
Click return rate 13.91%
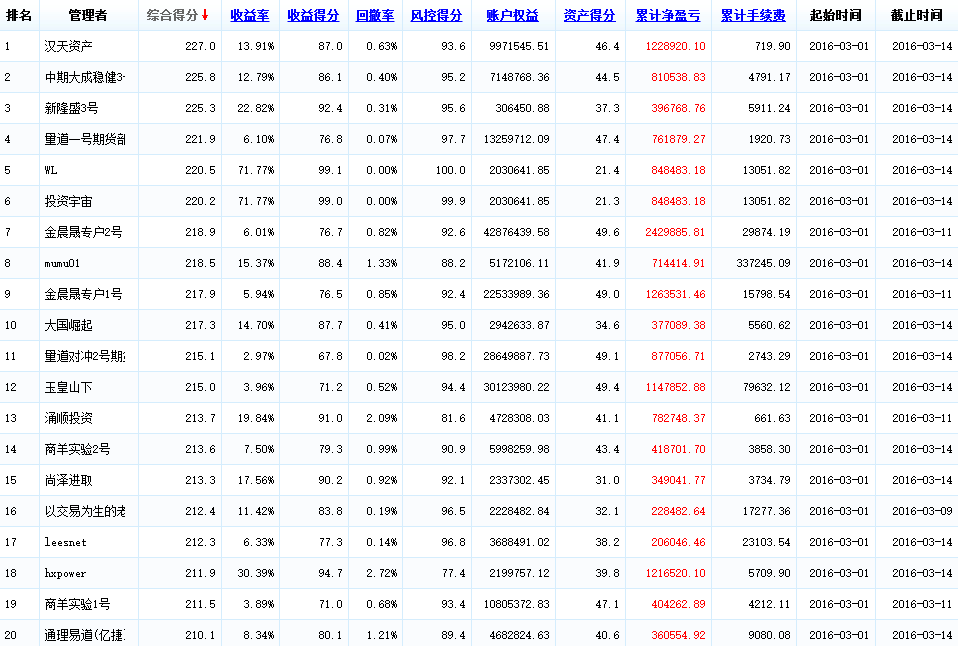tap(256, 46)
